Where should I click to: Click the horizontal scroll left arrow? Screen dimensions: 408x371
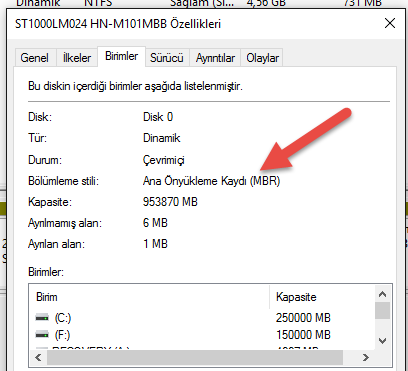(38, 357)
